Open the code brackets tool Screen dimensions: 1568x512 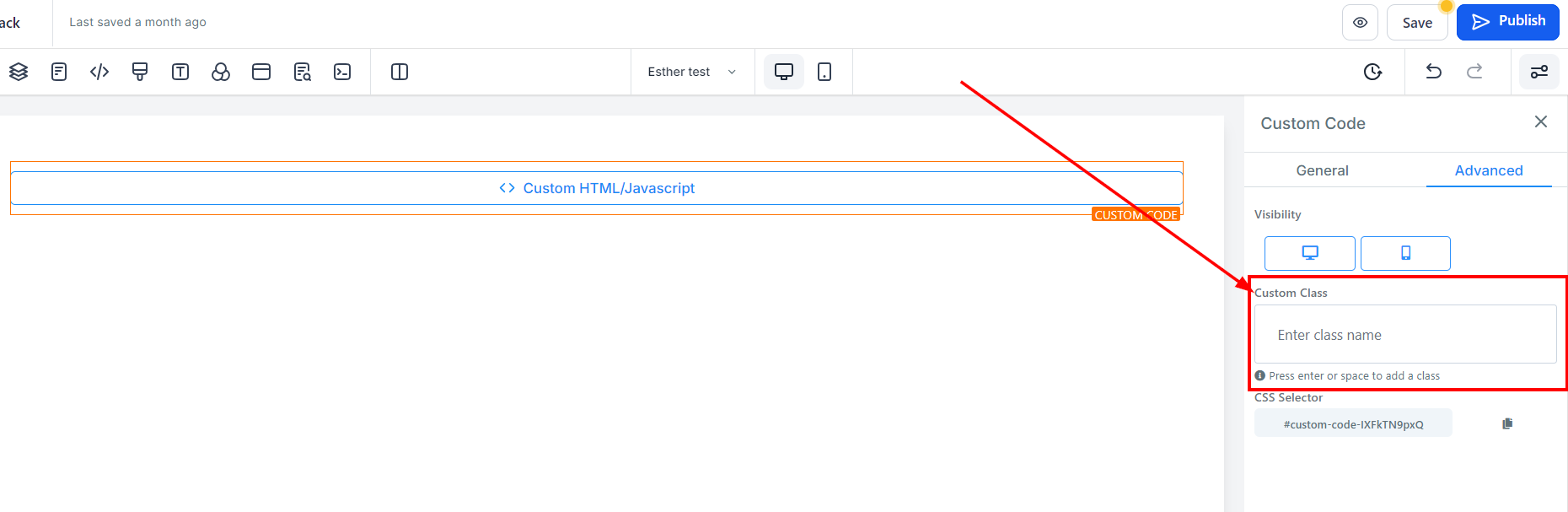pos(99,72)
